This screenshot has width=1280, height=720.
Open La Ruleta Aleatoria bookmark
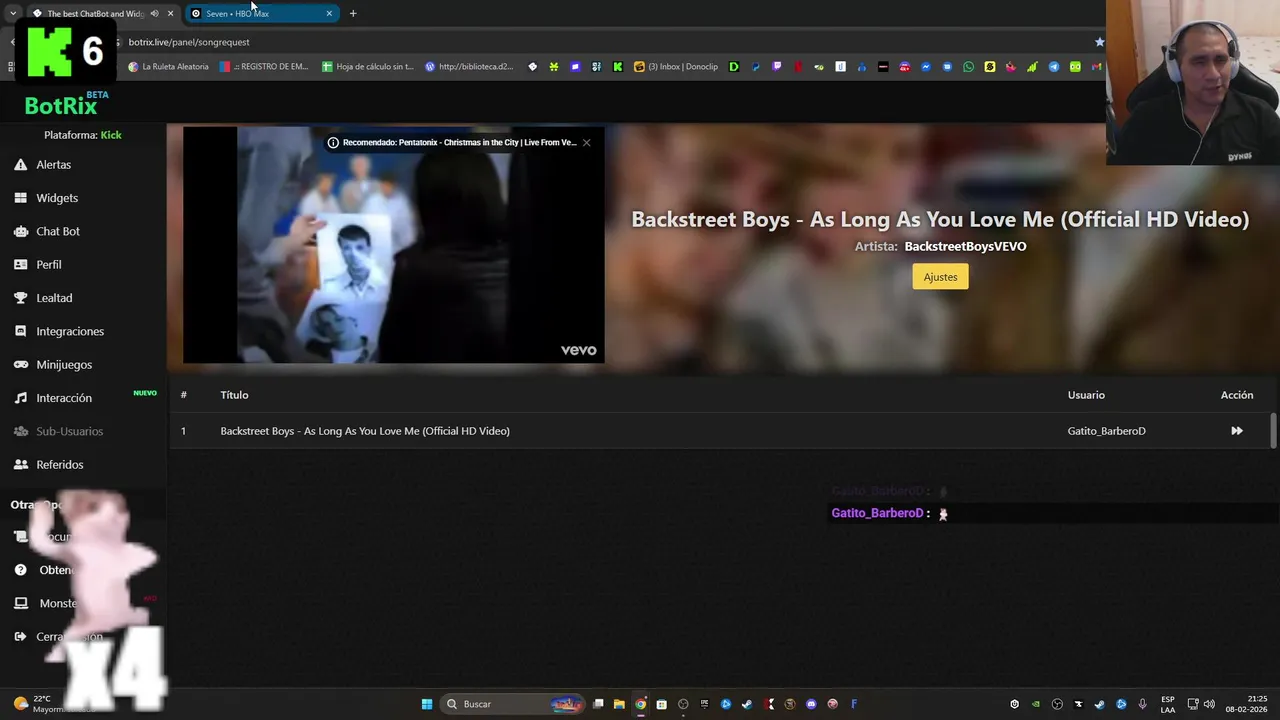168,67
